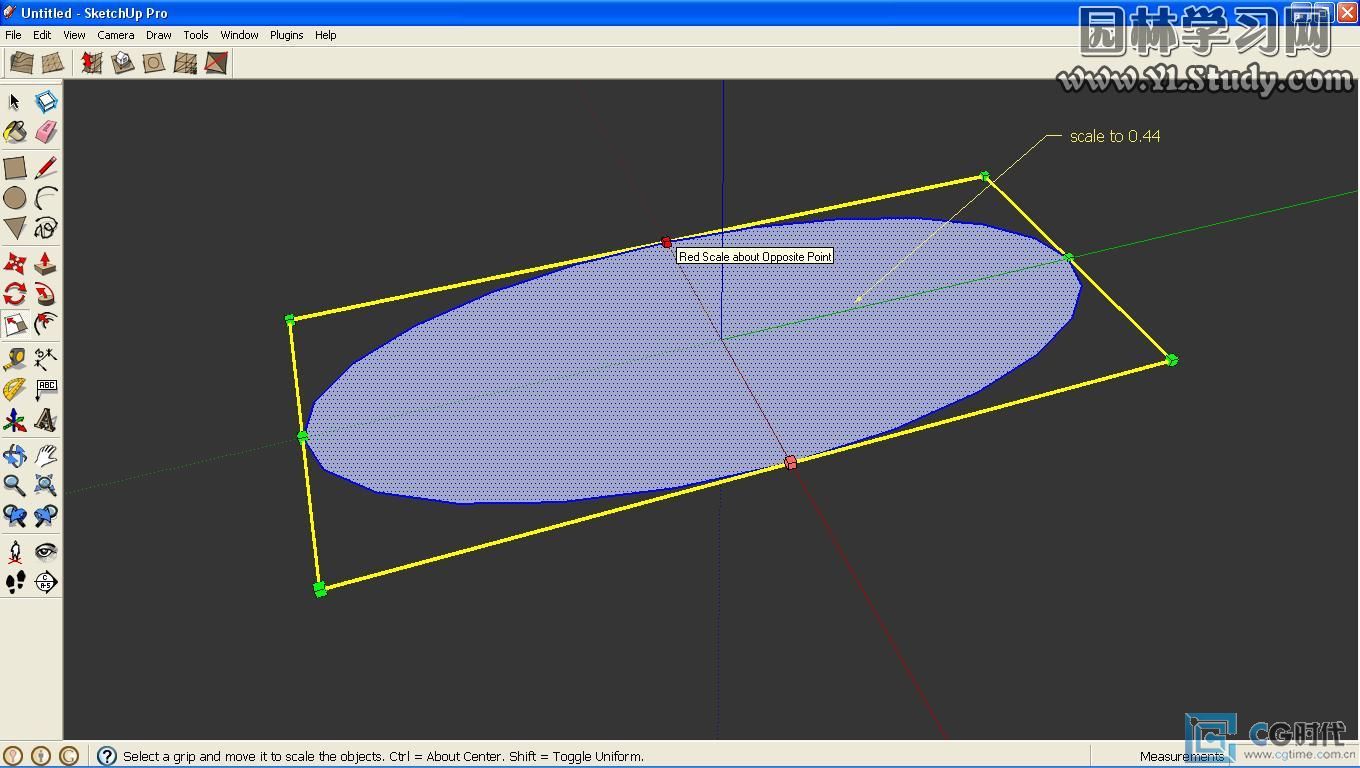The width and height of the screenshot is (1360, 768).
Task: Select the Follow Me tool
Action: tap(46, 294)
